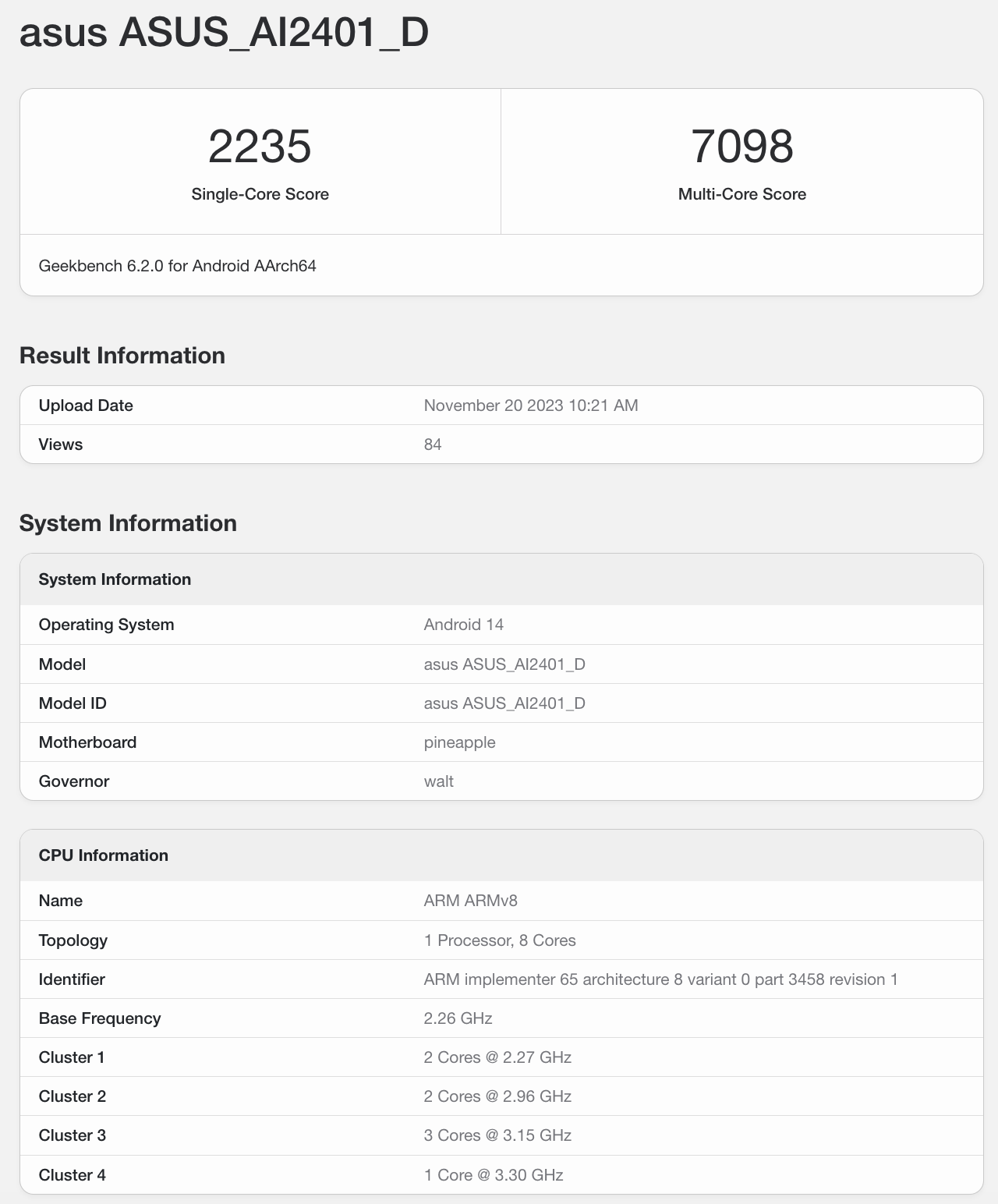The width and height of the screenshot is (998, 1204).
Task: Click the Model ID row label
Action: [73, 703]
